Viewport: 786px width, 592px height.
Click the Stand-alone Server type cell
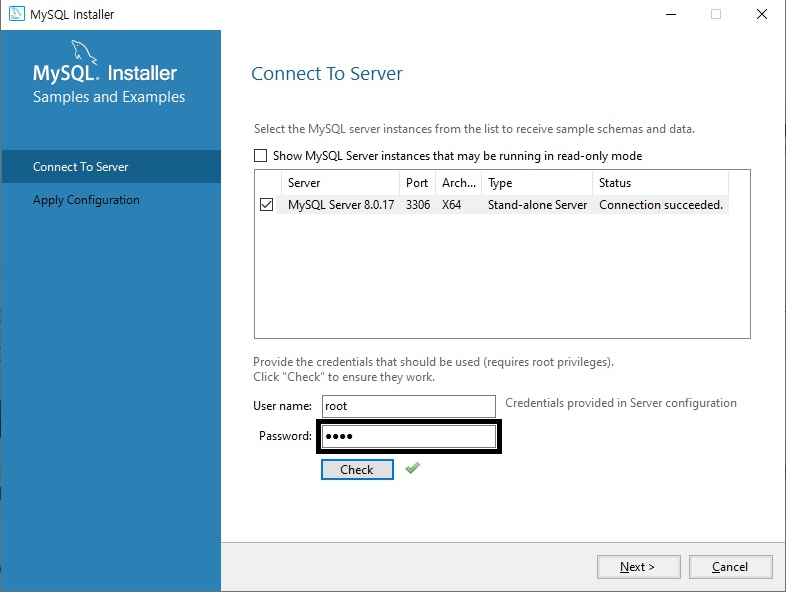pyautogui.click(x=537, y=205)
